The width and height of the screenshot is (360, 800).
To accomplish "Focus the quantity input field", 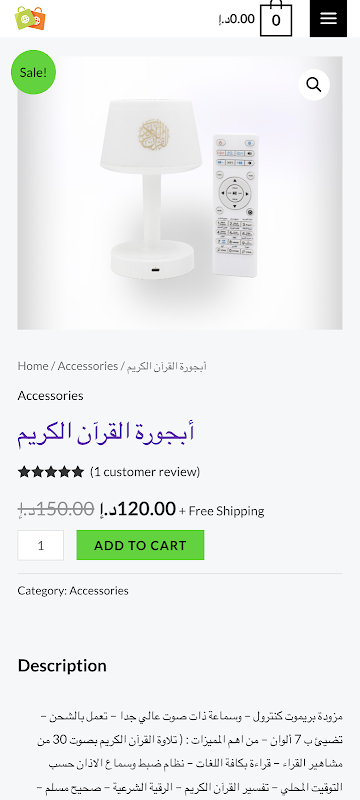I will (41, 545).
